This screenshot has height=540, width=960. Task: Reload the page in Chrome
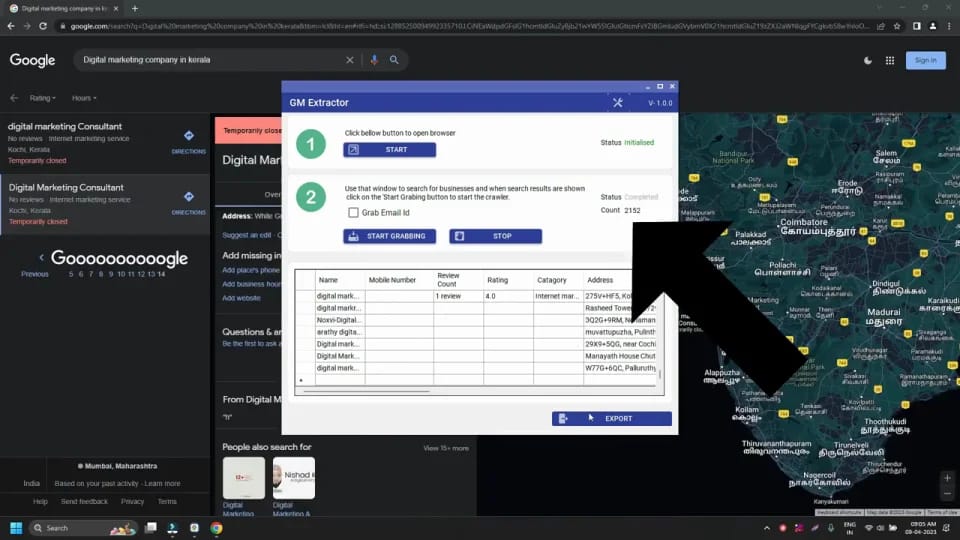43,26
